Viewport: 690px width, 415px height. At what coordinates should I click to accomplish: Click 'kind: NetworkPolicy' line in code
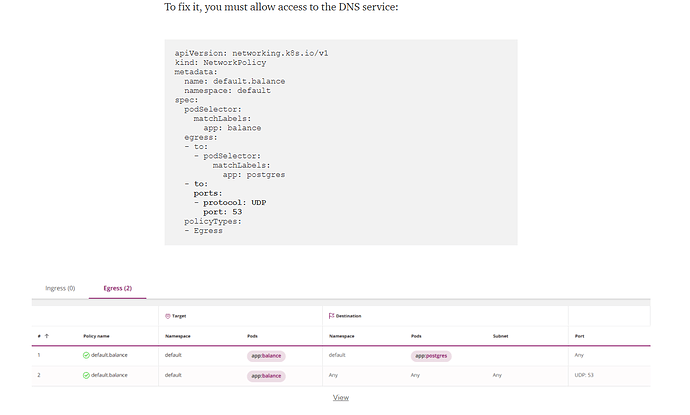click(x=220, y=62)
